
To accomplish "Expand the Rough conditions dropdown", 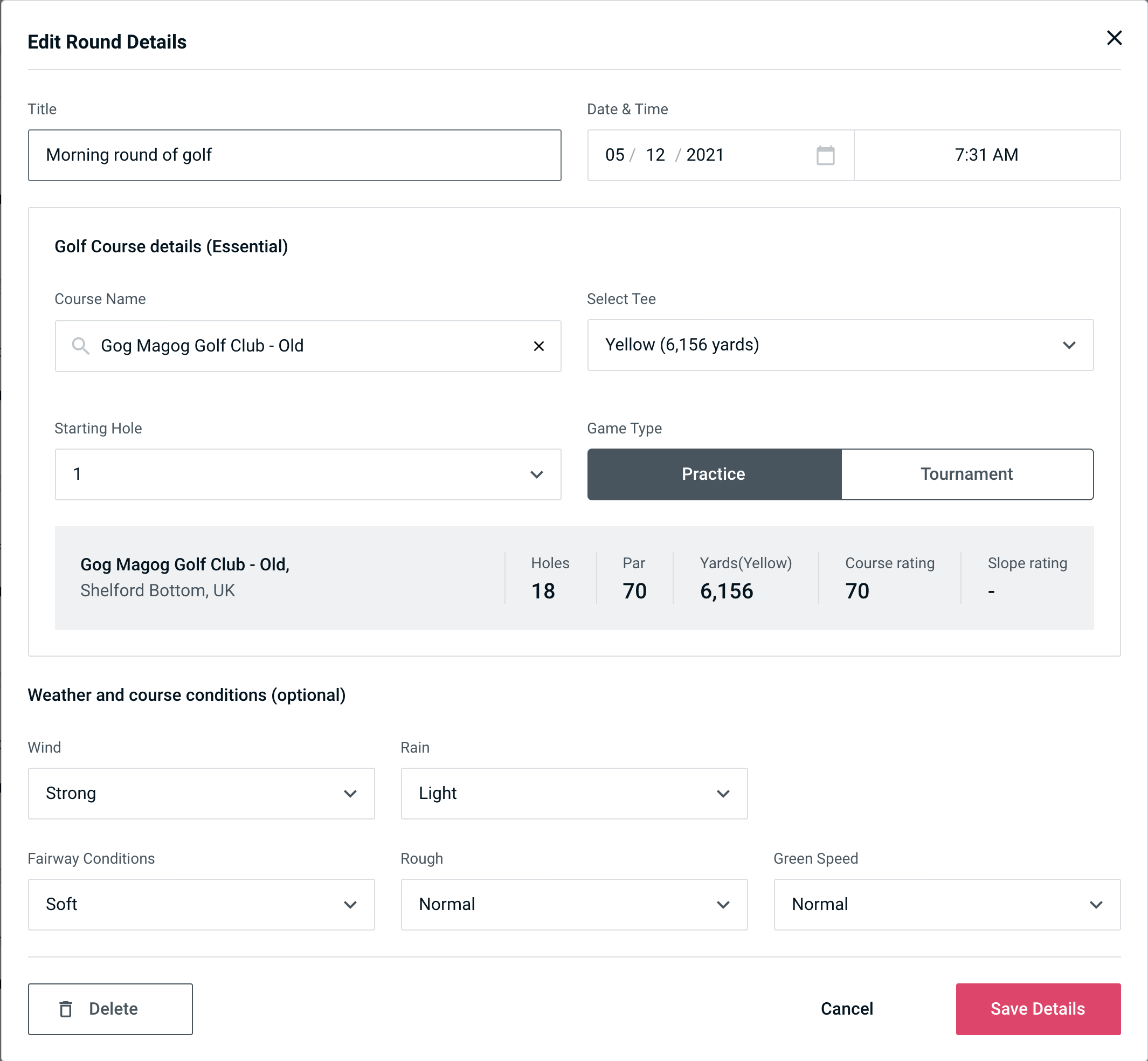I will point(725,903).
